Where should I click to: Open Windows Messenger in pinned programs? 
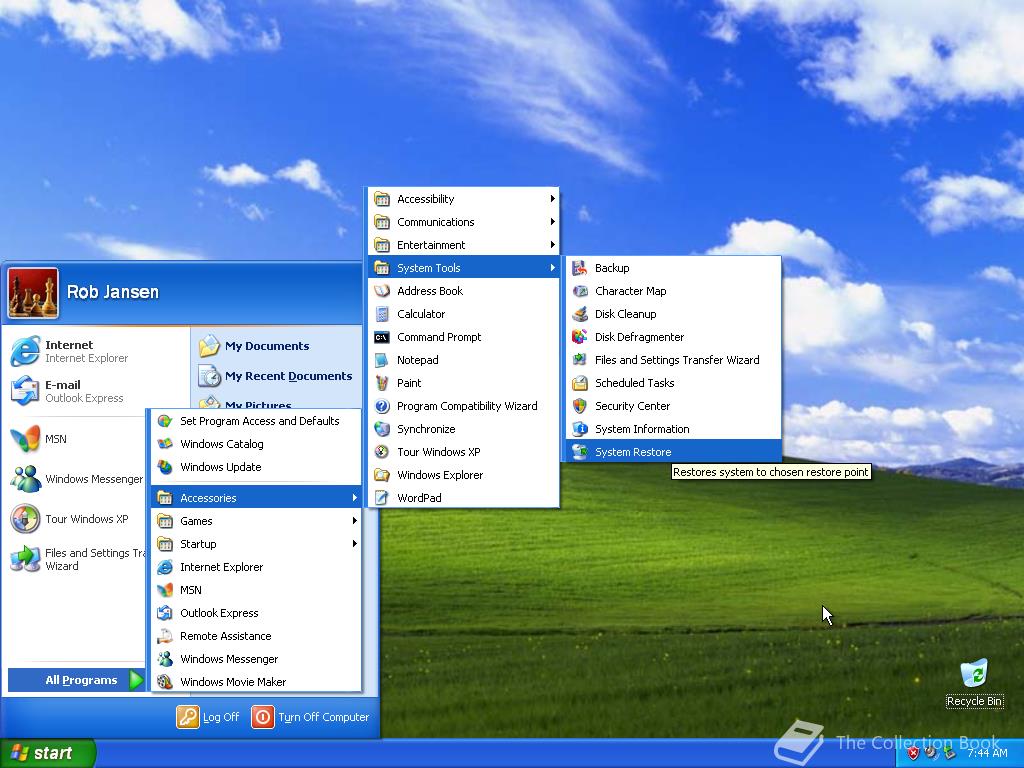(75, 479)
